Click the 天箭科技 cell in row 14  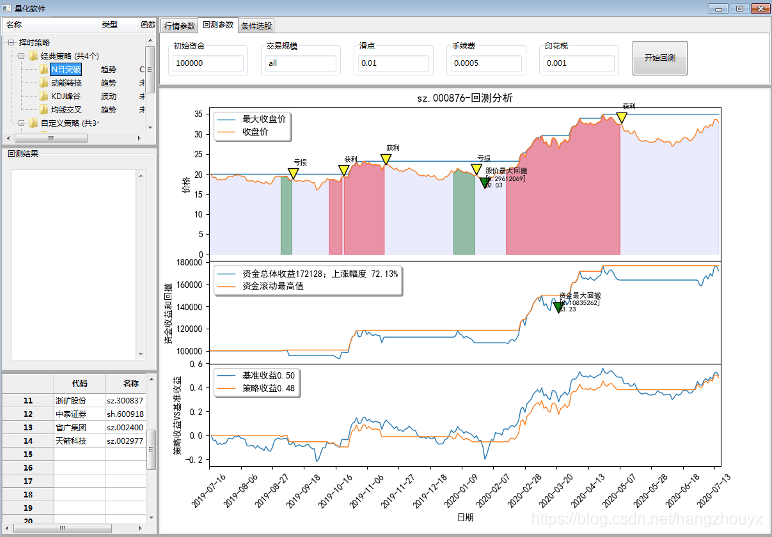coord(79,441)
